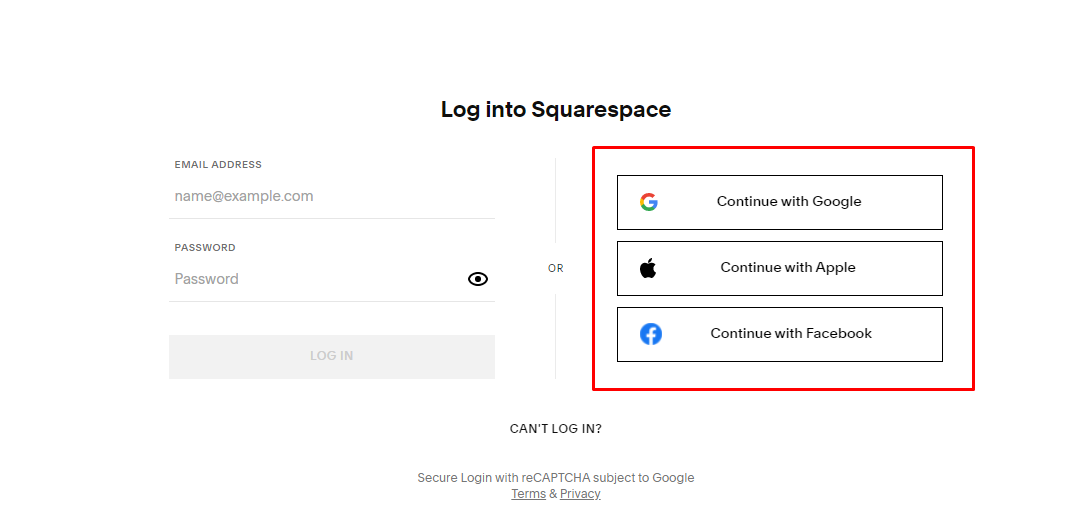Image resolution: width=1071 pixels, height=525 pixels.
Task: Click the Google logo icon
Action: point(649,202)
